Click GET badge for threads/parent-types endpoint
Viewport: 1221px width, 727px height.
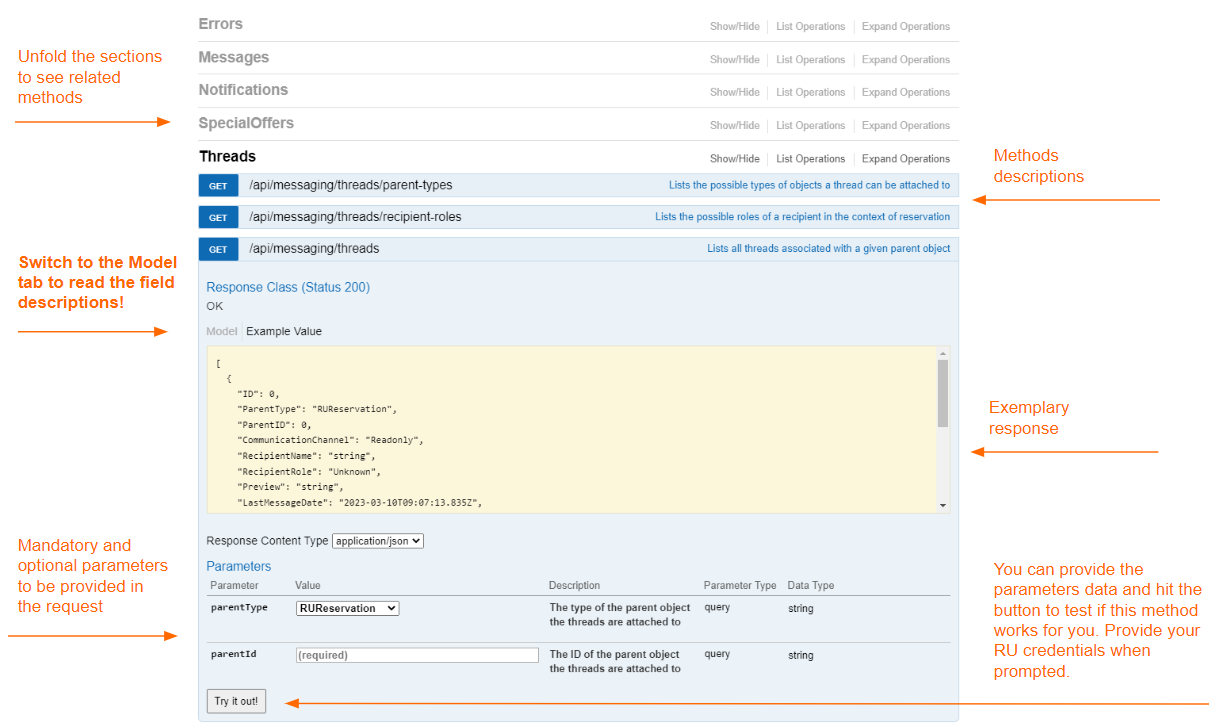[218, 185]
